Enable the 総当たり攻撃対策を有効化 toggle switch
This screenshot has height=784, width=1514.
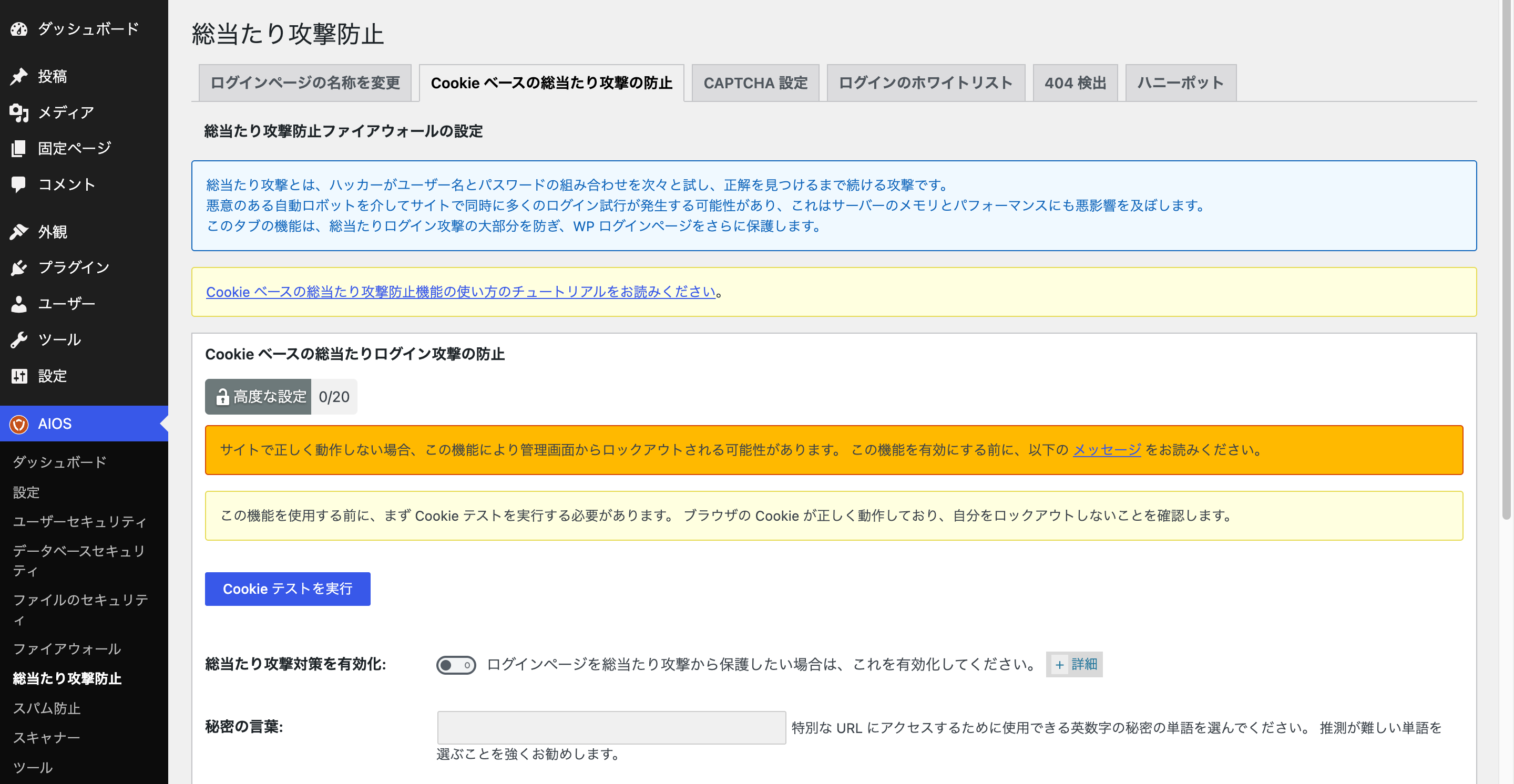456,665
